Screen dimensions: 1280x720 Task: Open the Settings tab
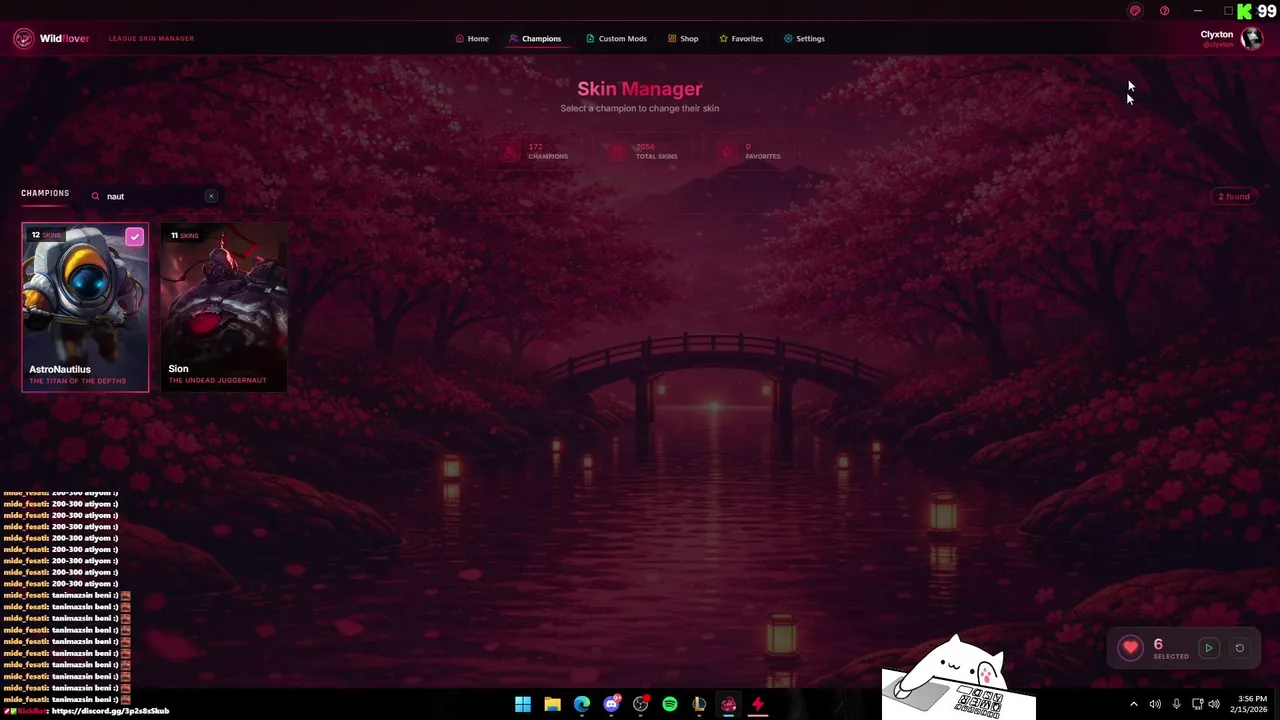click(804, 39)
